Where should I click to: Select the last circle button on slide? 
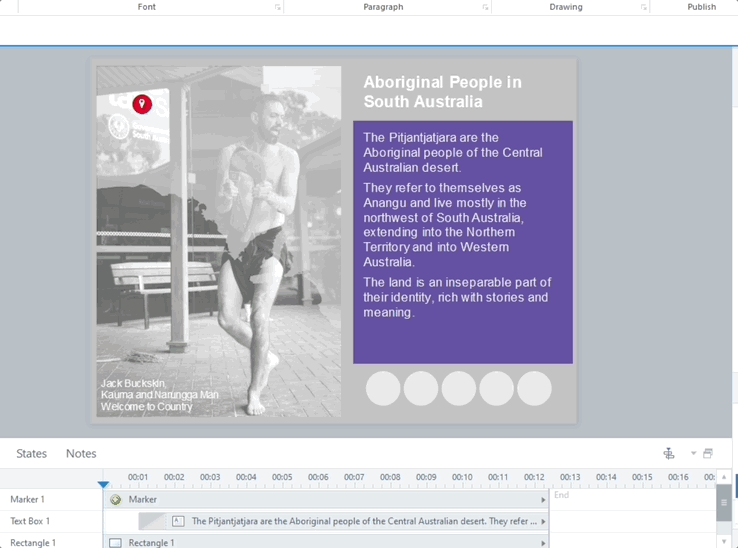coord(534,389)
